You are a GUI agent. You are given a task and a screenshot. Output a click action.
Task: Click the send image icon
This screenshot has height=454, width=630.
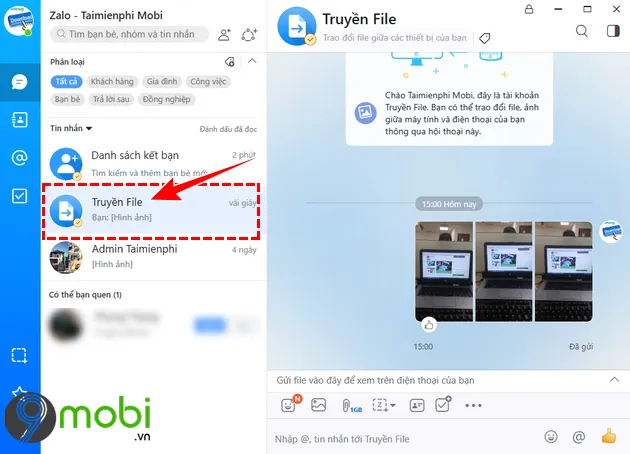(x=319, y=405)
